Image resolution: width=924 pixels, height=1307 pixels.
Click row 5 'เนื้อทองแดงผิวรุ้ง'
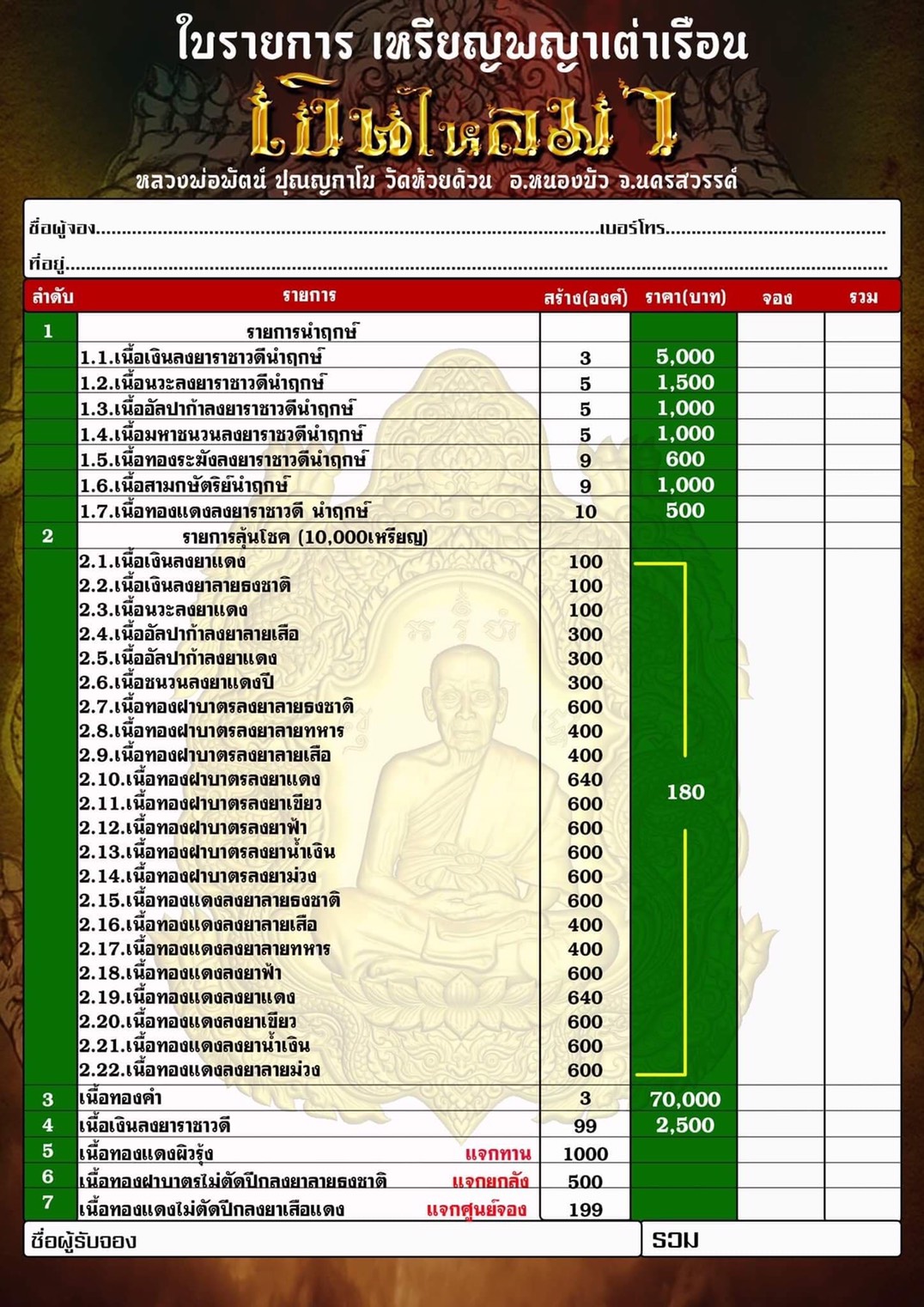click(146, 1153)
